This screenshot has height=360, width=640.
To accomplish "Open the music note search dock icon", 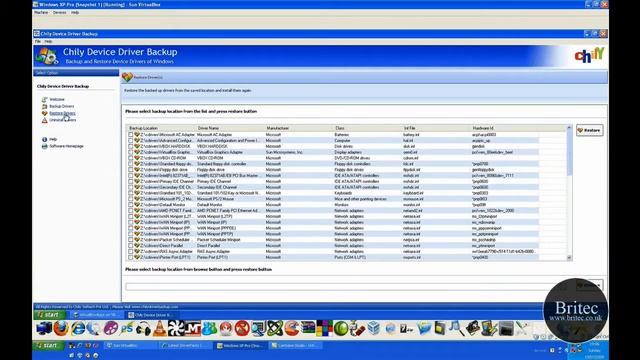I will (456, 328).
